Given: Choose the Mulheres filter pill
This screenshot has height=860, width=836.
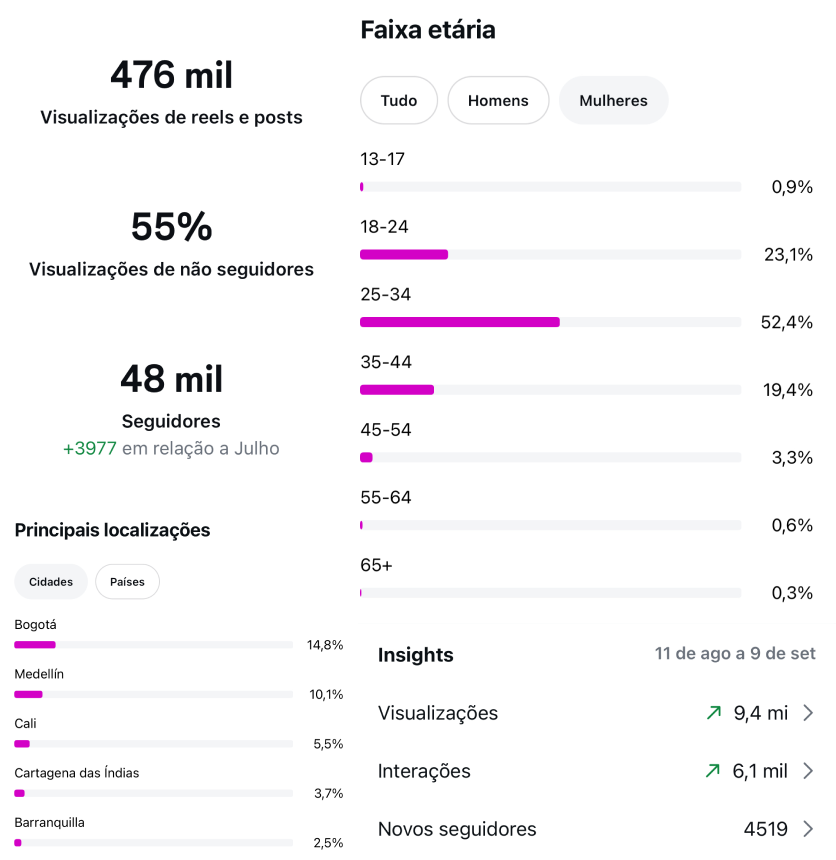Looking at the screenshot, I should [x=613, y=100].
